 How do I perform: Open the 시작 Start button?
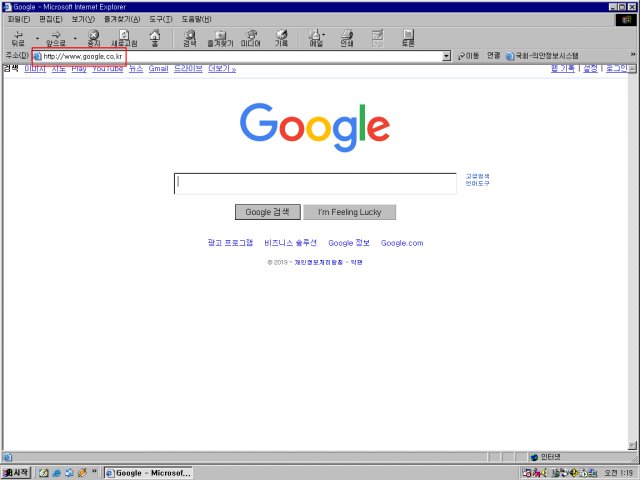click(16, 473)
